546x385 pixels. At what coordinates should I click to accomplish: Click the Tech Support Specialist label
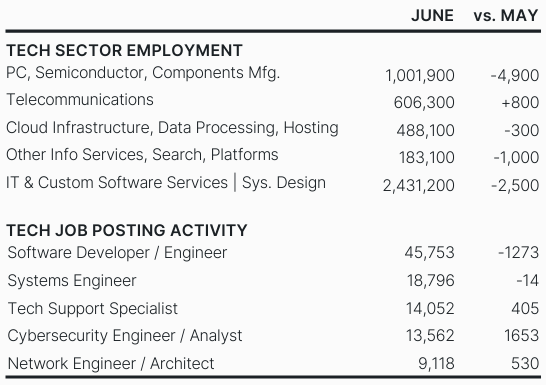point(93,309)
